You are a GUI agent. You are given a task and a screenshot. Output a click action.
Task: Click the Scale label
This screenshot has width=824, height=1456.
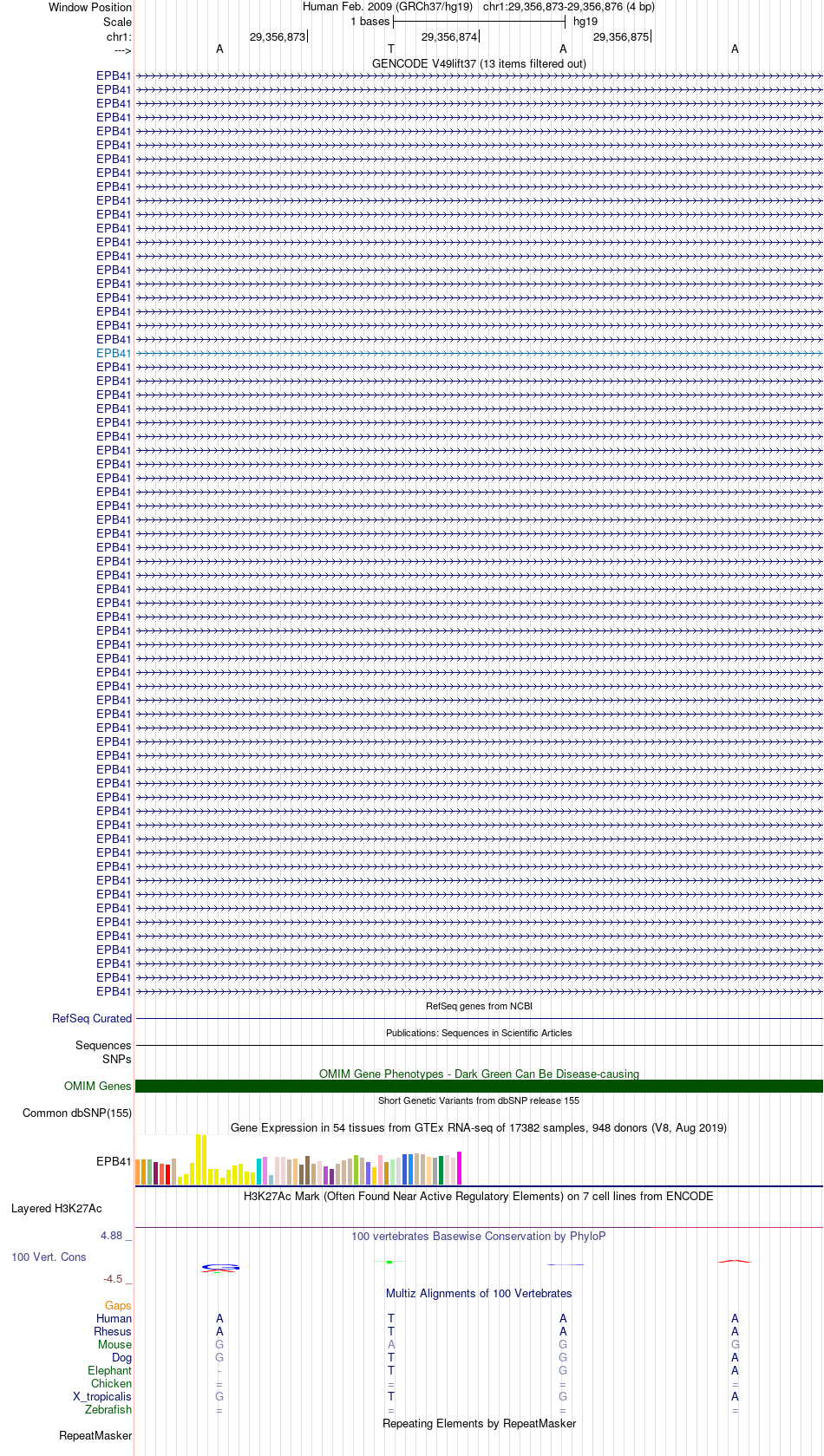[x=117, y=22]
